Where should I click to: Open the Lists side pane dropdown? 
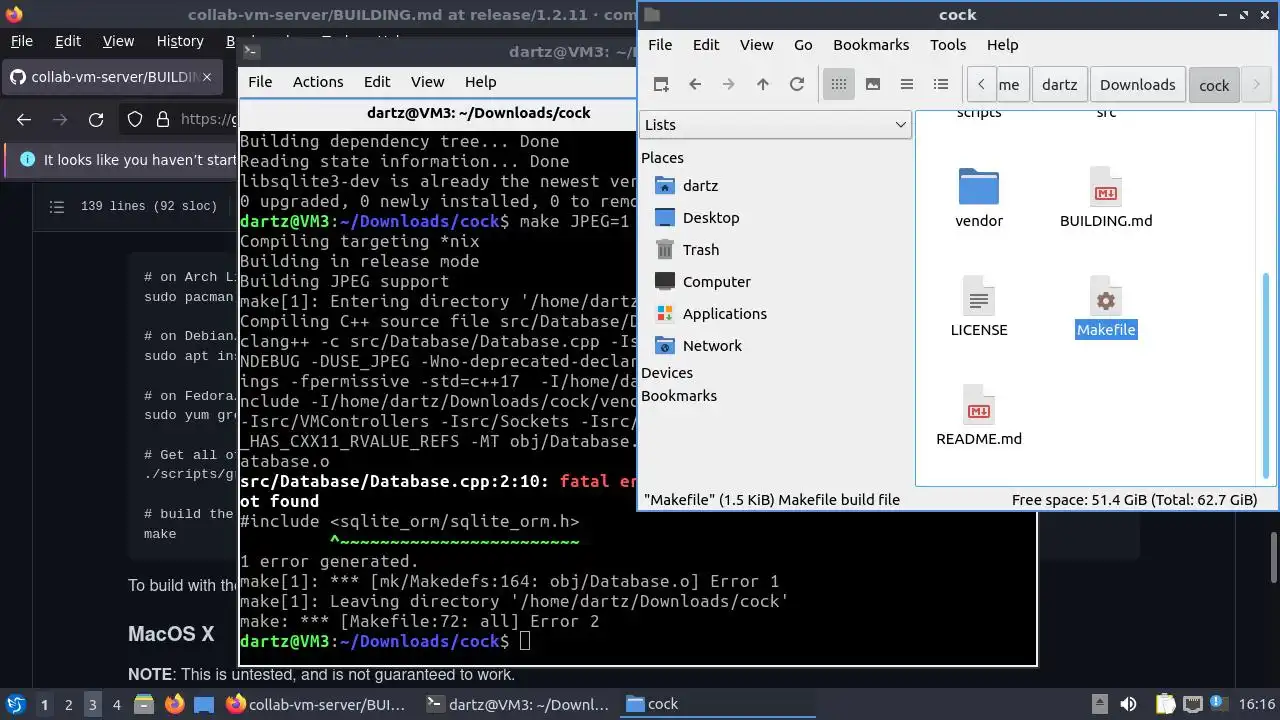click(775, 125)
